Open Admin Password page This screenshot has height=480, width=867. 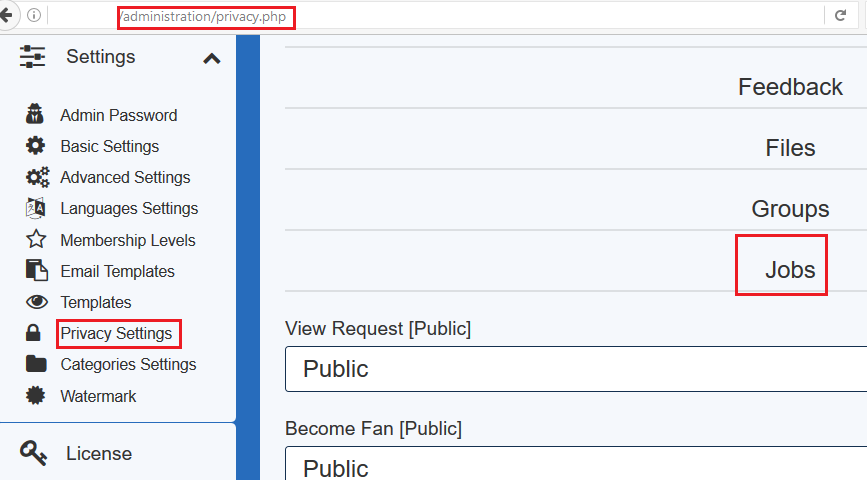click(x=118, y=115)
